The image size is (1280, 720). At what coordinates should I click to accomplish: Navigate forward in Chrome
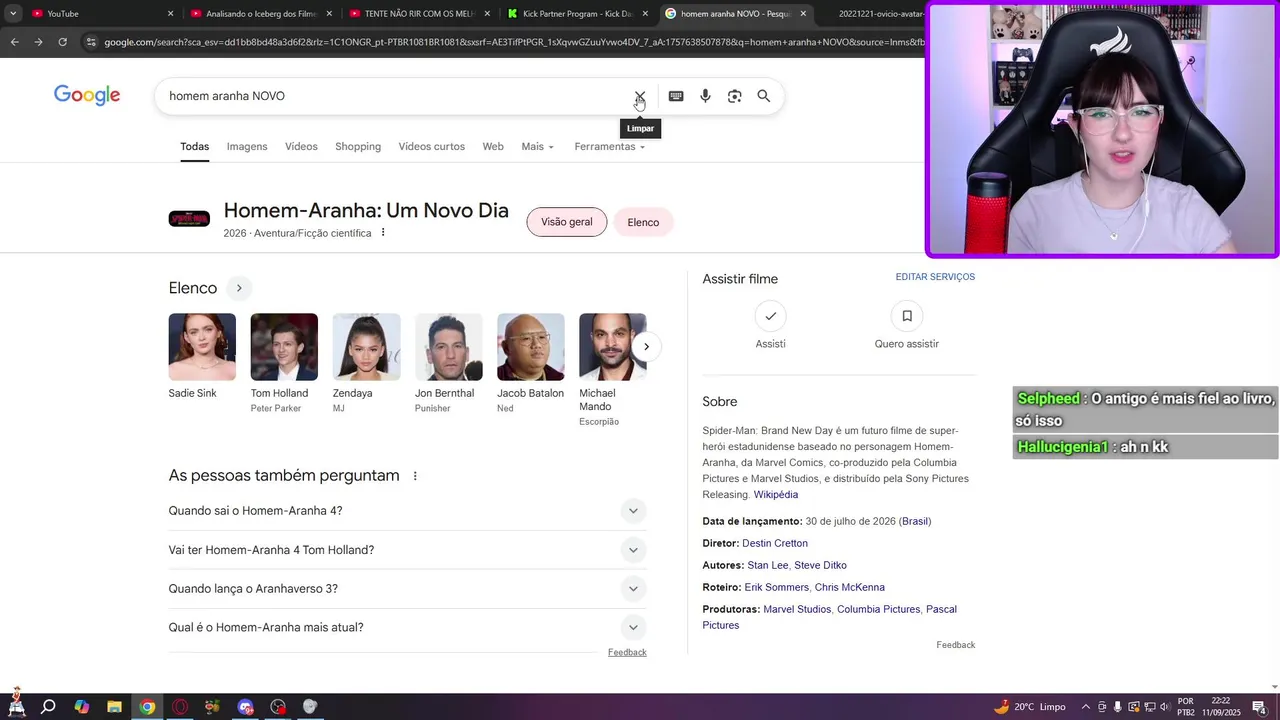pyautogui.click(x=38, y=42)
